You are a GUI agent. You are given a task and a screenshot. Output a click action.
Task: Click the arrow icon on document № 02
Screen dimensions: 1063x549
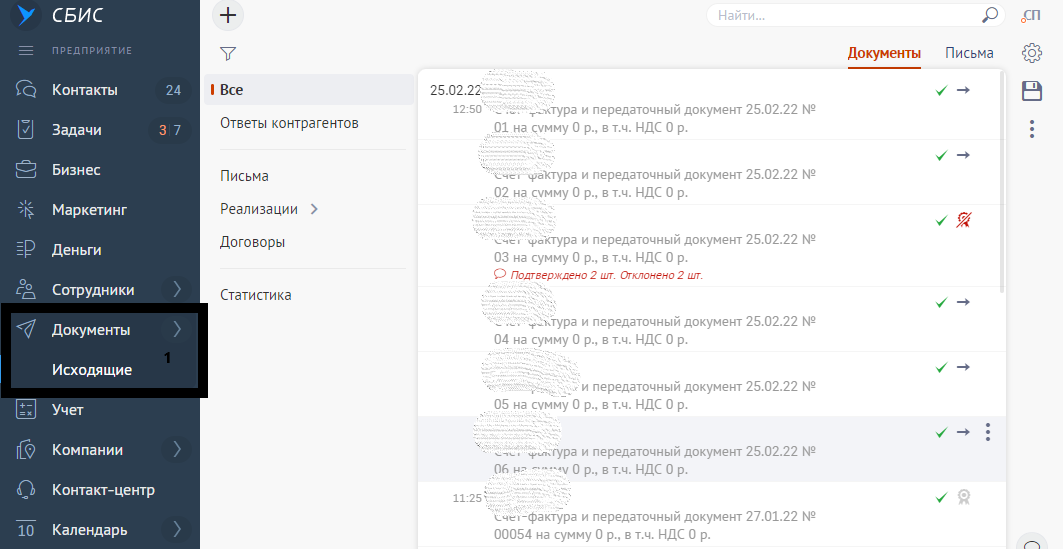click(x=963, y=155)
